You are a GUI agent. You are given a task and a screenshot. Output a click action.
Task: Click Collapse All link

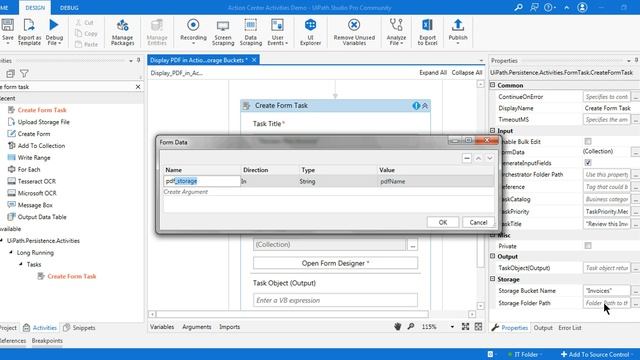click(x=467, y=73)
